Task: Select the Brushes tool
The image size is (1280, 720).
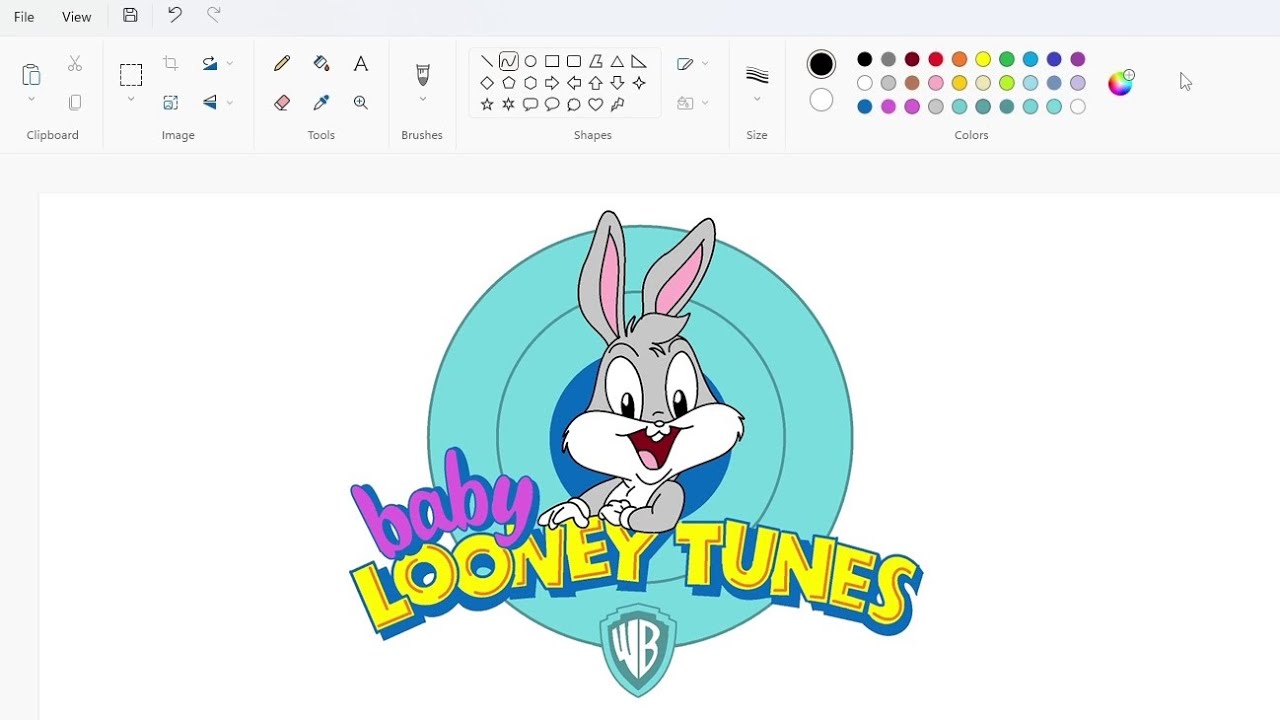Action: pos(422,75)
